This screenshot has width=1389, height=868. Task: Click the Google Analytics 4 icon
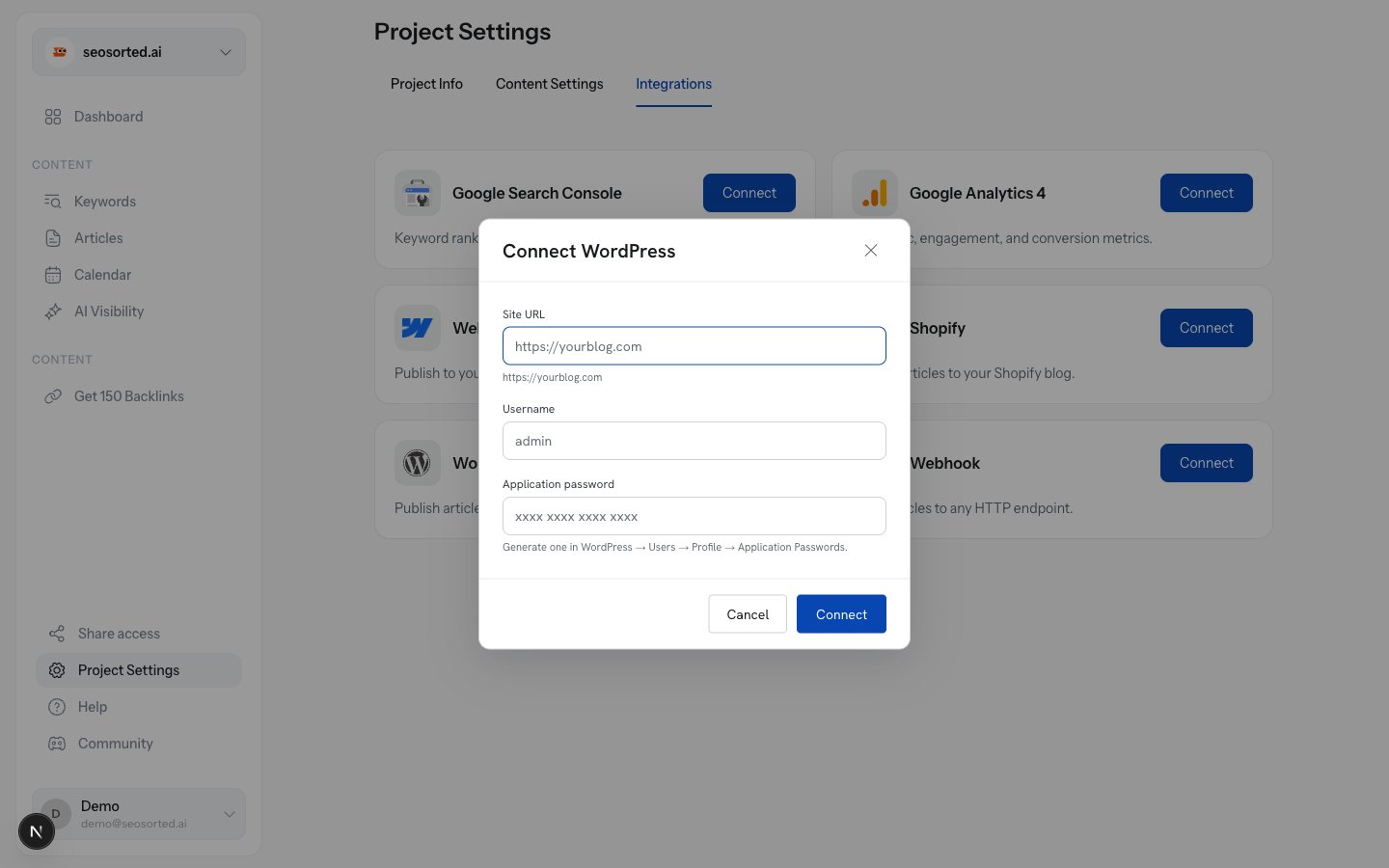[x=875, y=193]
